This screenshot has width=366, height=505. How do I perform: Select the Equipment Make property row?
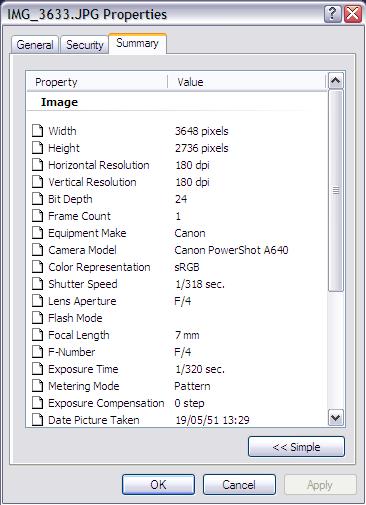coord(177,233)
